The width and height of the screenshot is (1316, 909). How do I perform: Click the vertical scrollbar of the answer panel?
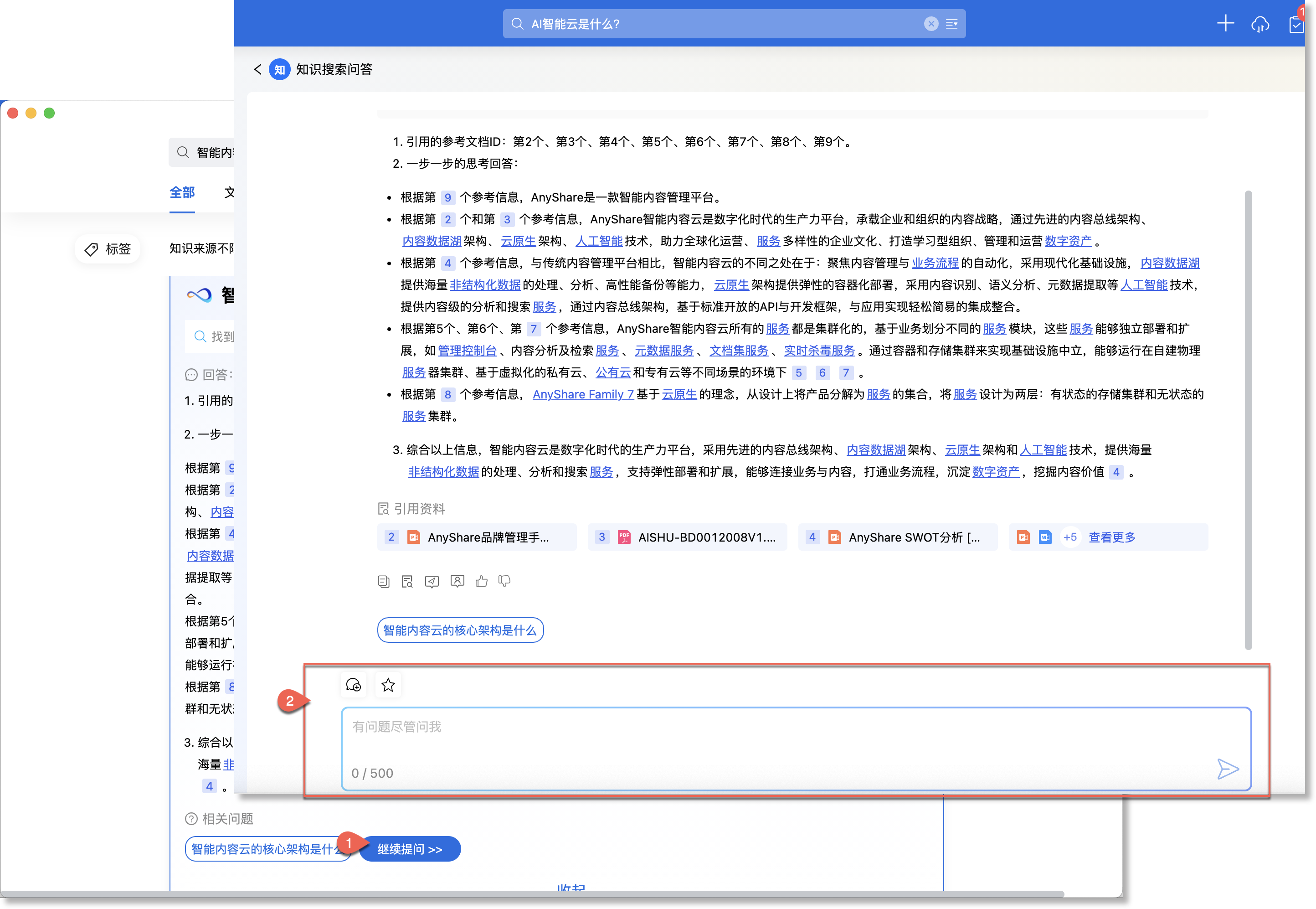pos(1248,420)
